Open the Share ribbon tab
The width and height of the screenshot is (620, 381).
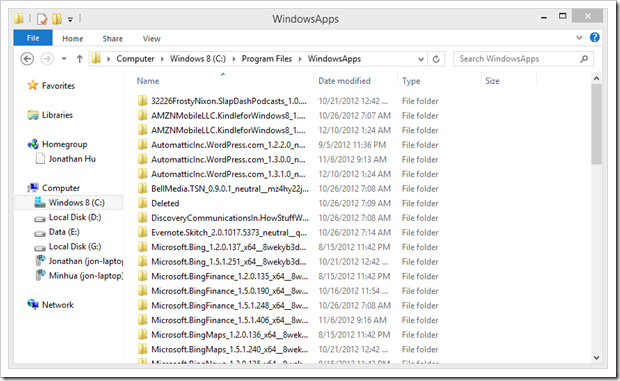click(113, 39)
